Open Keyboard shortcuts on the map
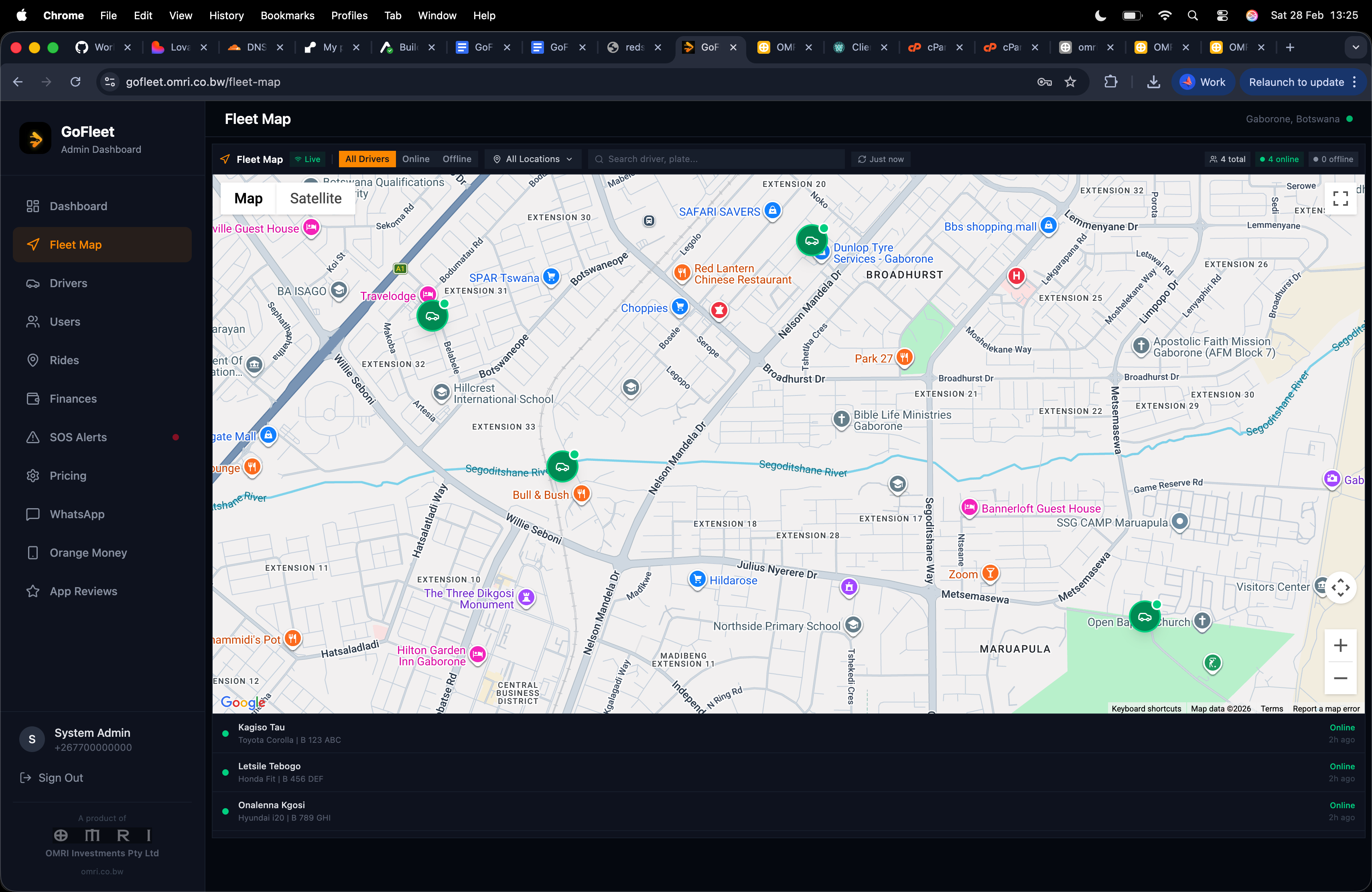1372x892 pixels. (1146, 709)
